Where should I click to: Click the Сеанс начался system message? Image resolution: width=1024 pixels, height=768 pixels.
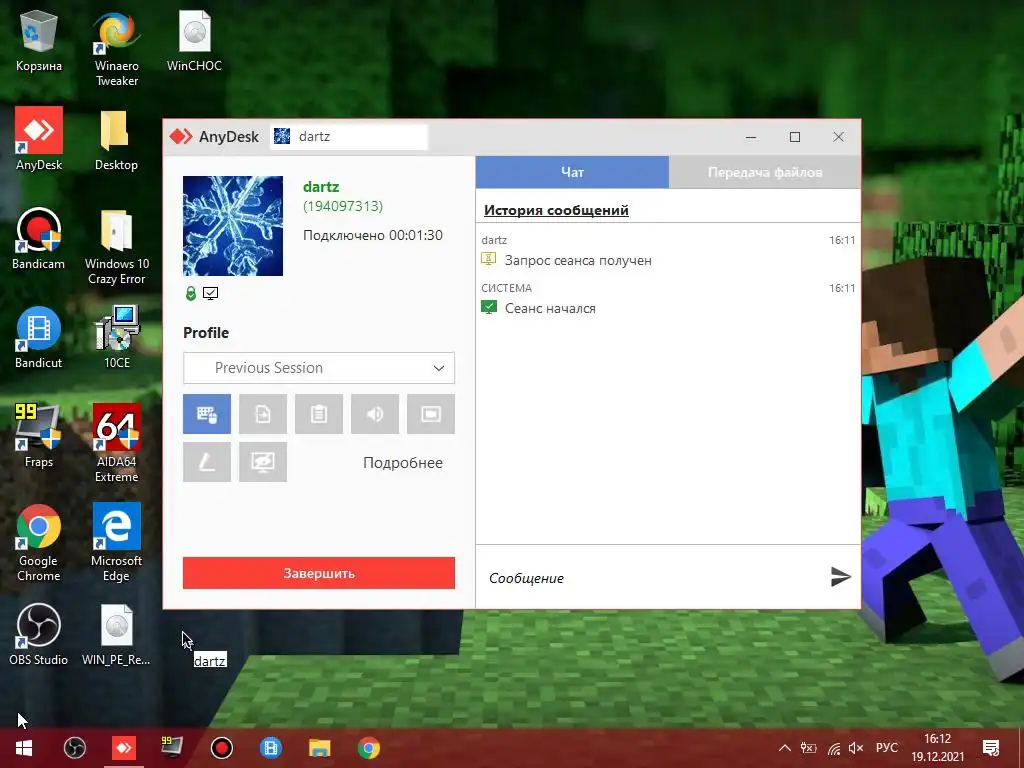pyautogui.click(x=550, y=308)
